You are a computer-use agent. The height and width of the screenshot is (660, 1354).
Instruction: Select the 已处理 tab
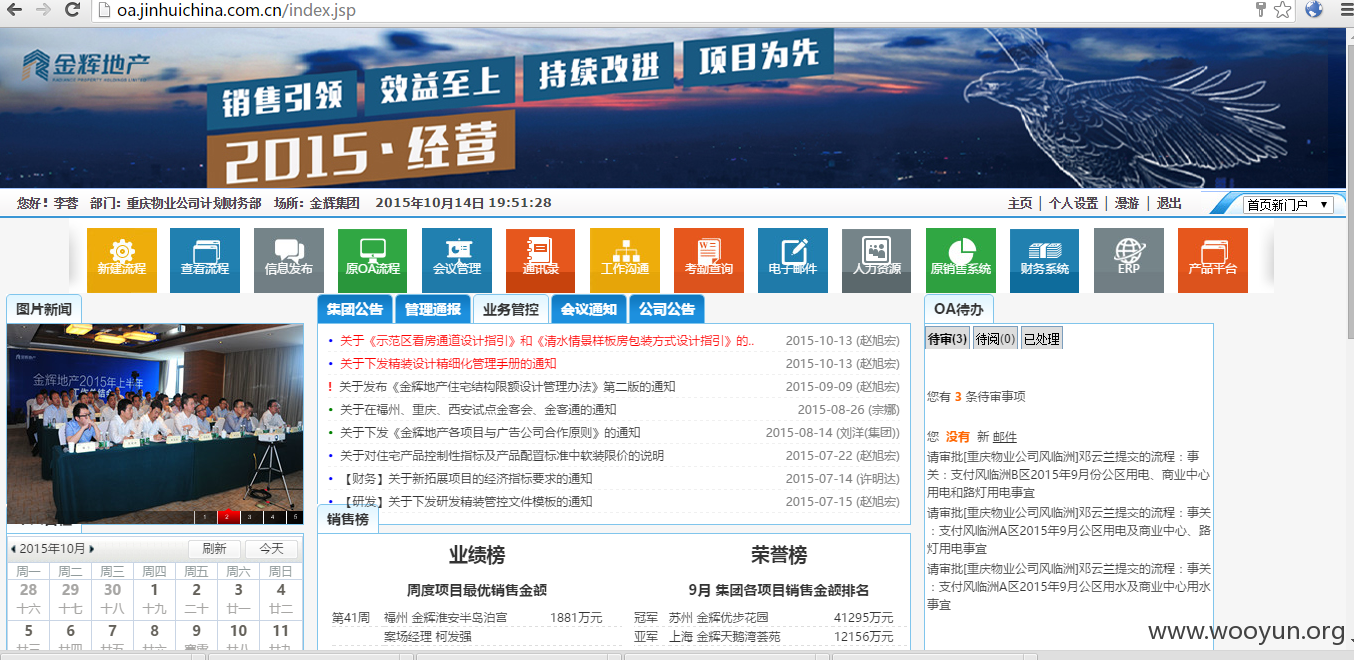coord(1041,339)
